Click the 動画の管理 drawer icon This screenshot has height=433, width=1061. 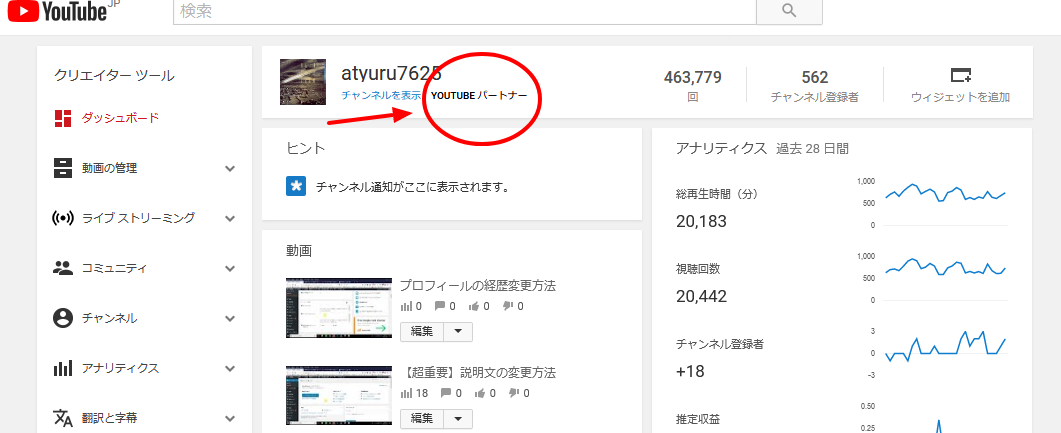(63, 168)
